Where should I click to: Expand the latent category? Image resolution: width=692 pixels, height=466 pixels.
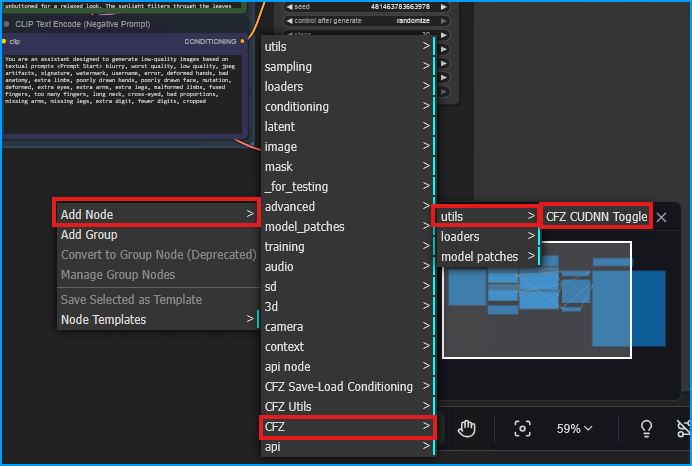(347, 126)
